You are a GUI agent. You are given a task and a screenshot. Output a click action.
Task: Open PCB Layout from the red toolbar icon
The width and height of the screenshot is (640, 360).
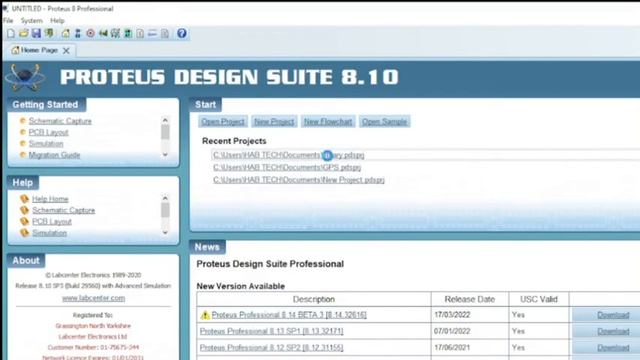pyautogui.click(x=90, y=33)
